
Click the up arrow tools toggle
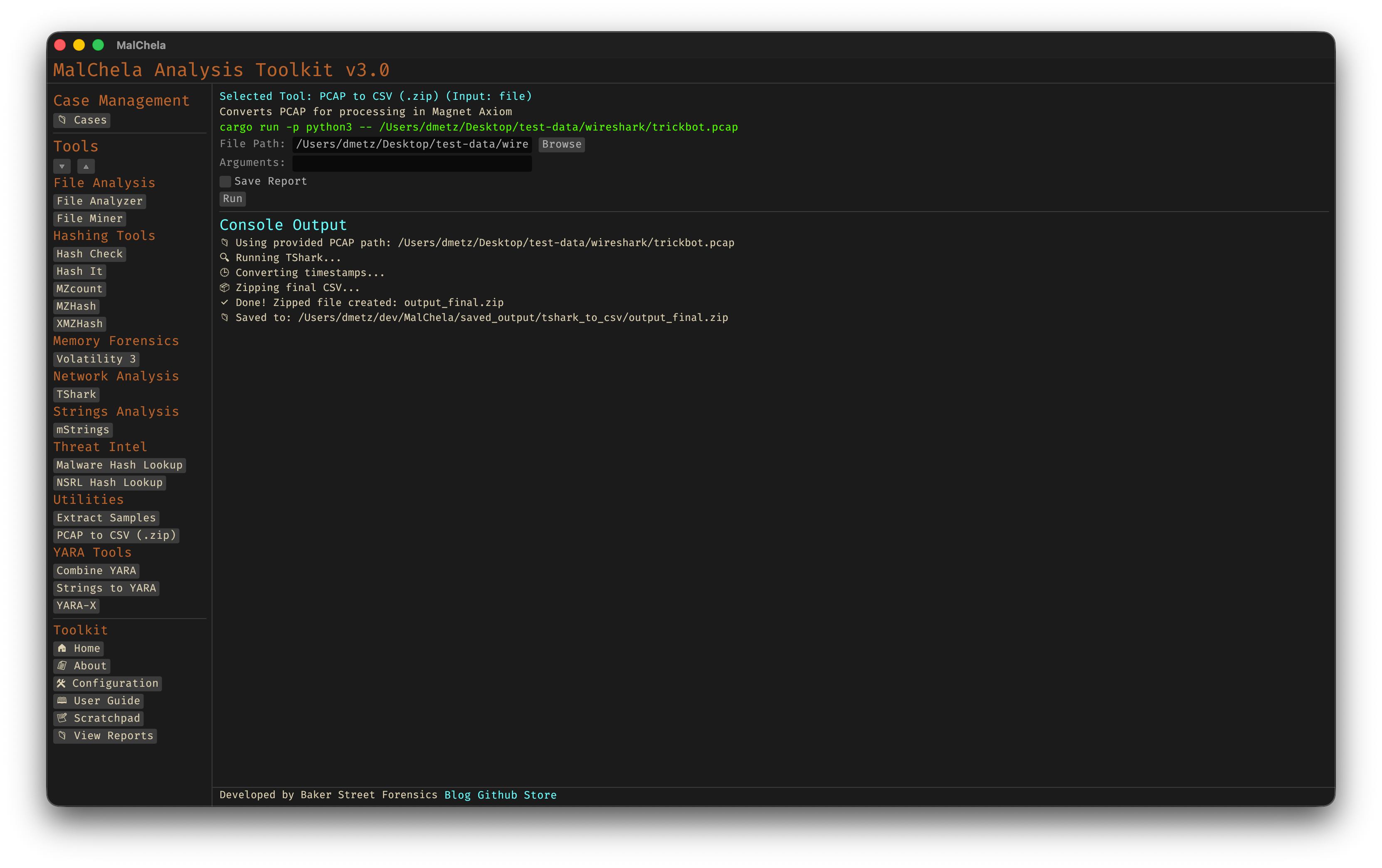86,166
